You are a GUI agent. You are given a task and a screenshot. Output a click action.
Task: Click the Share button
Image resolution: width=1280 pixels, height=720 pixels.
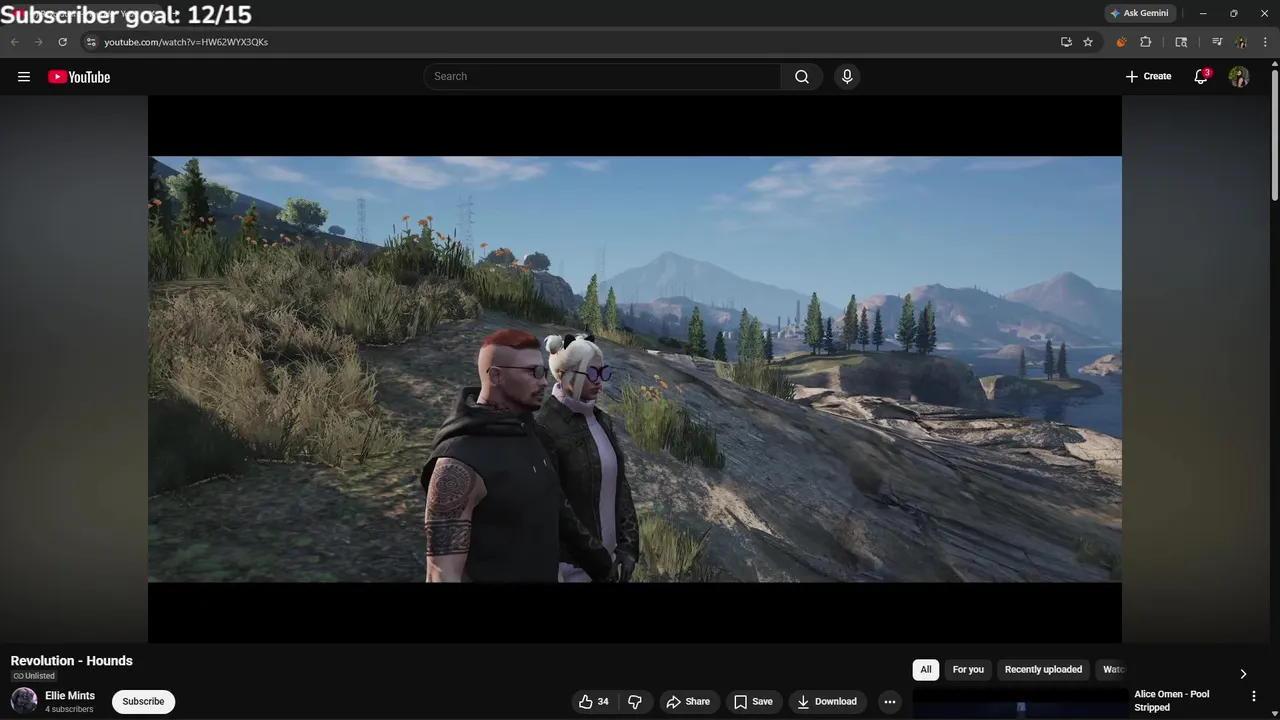(688, 702)
